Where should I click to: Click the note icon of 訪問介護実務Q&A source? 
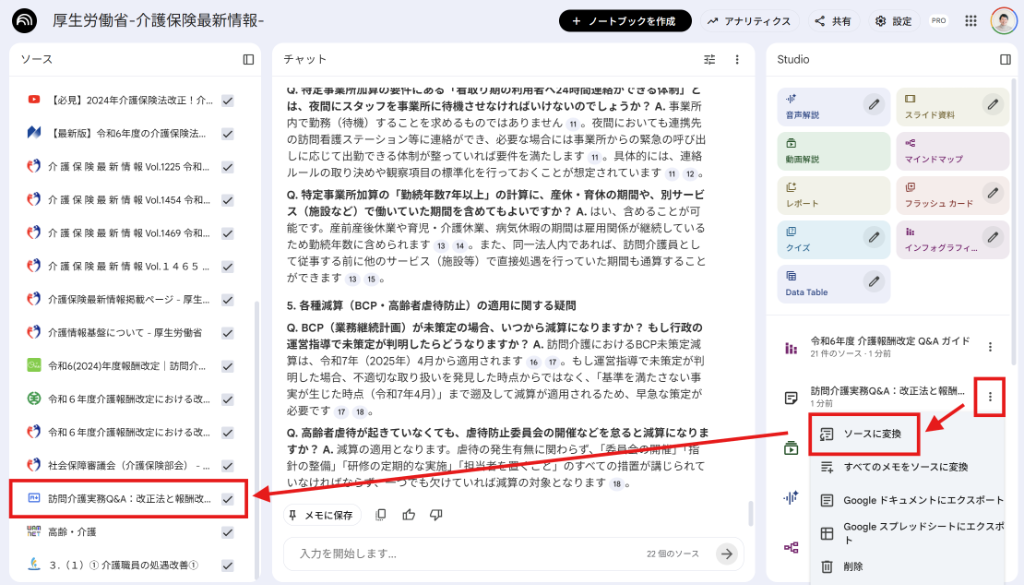click(34, 498)
